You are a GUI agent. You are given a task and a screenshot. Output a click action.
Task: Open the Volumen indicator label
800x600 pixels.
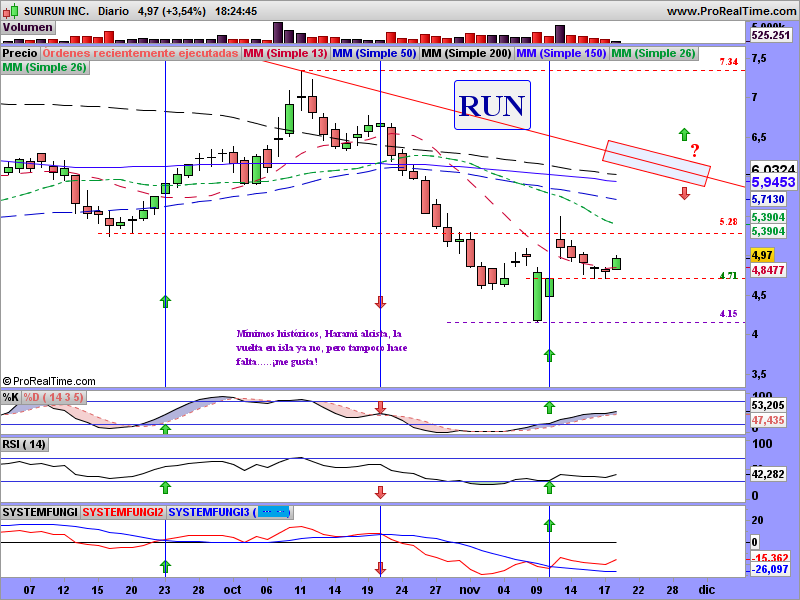coord(28,27)
